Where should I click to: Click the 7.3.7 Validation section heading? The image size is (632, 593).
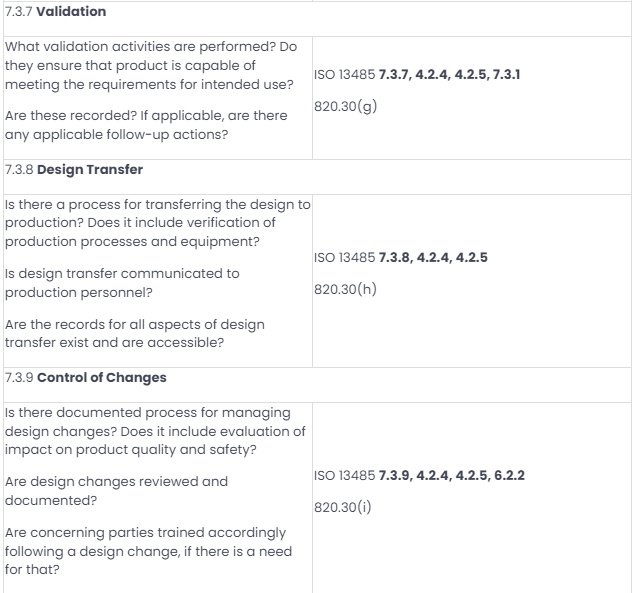(56, 12)
